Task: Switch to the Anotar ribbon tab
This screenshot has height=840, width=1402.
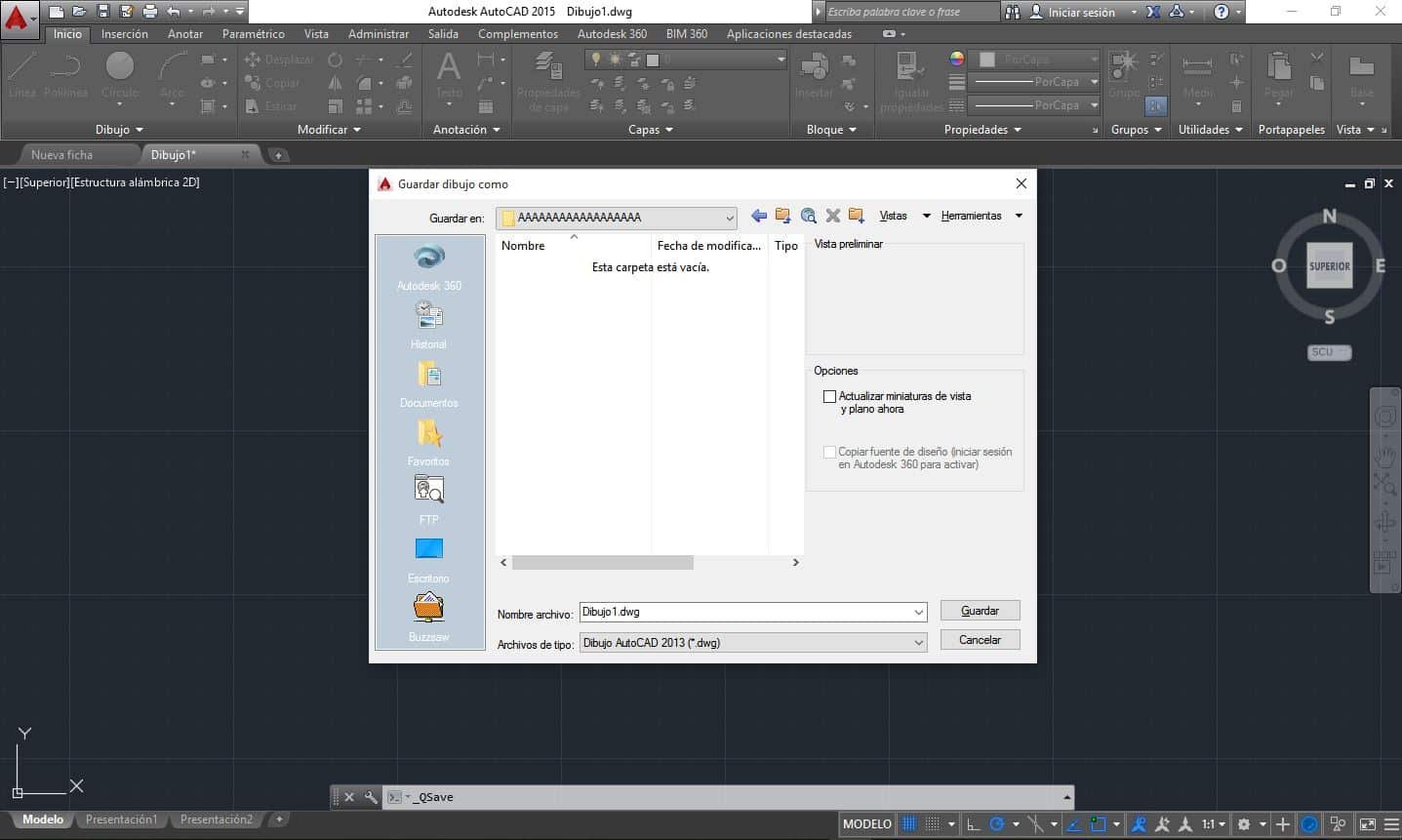Action: coord(185,34)
